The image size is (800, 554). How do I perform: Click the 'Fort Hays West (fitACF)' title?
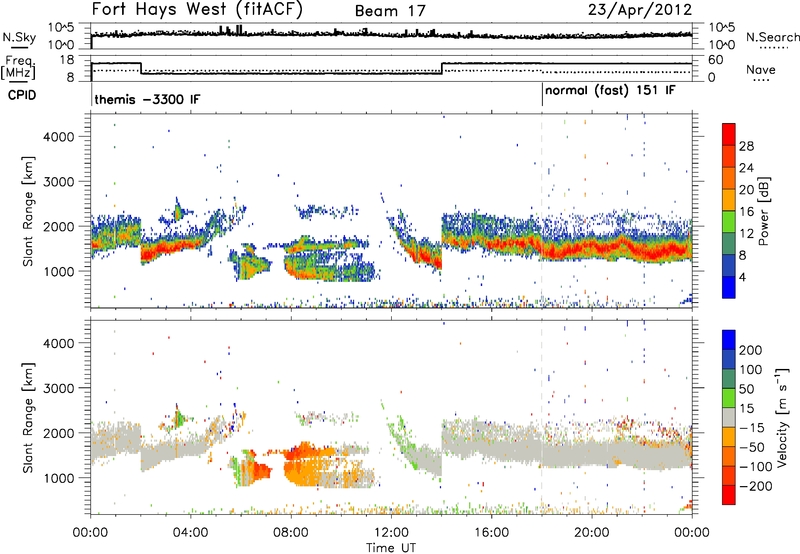pyautogui.click(x=196, y=10)
